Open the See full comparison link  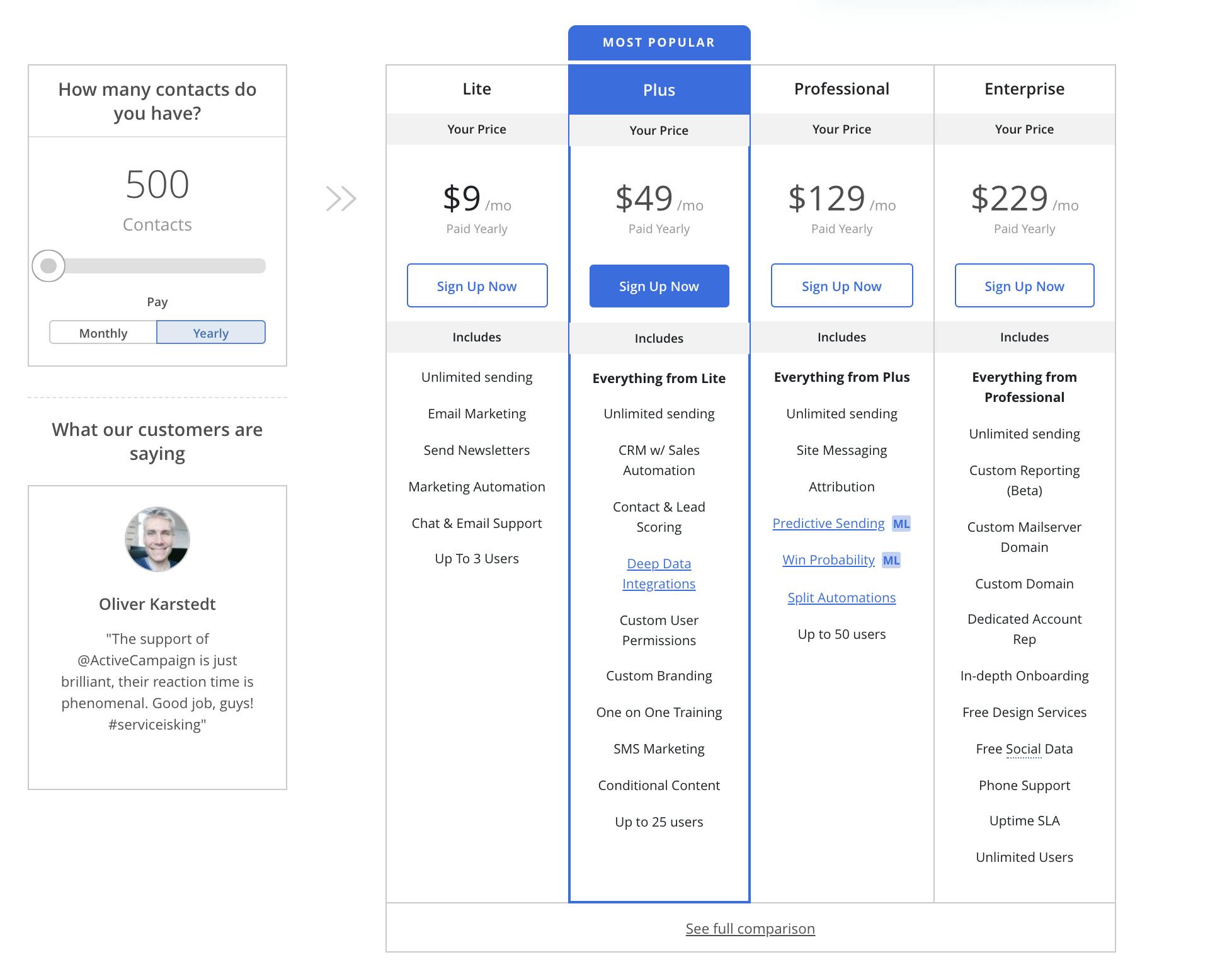[750, 929]
